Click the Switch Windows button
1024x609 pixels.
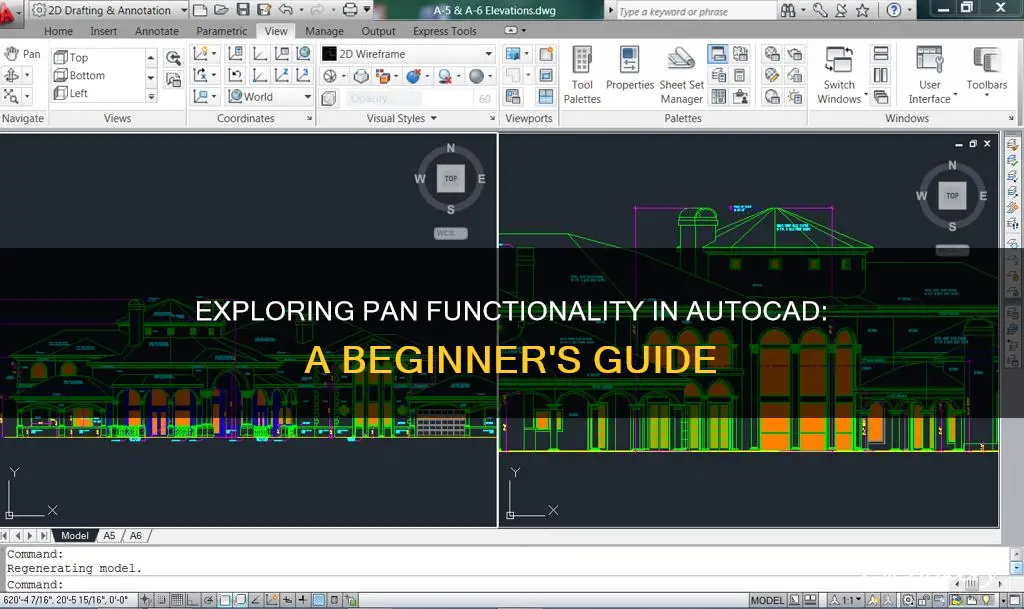click(x=839, y=75)
